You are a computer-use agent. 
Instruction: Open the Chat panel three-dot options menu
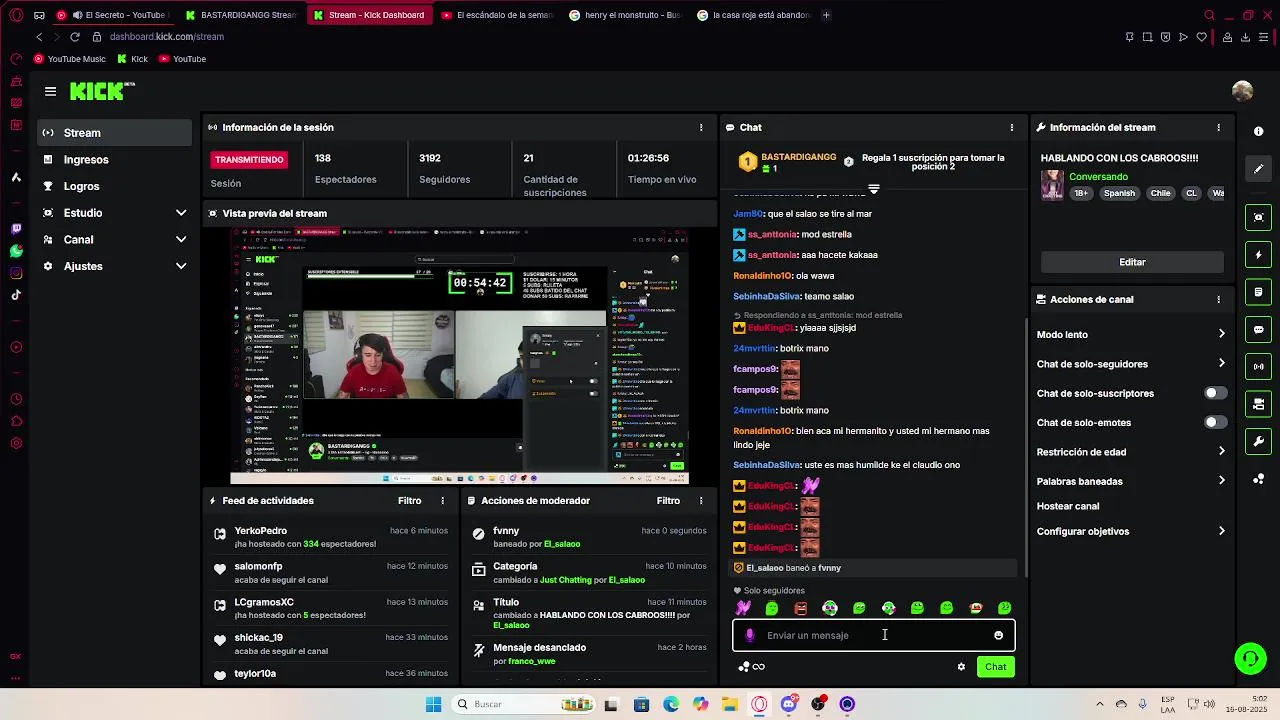pyautogui.click(x=1011, y=128)
